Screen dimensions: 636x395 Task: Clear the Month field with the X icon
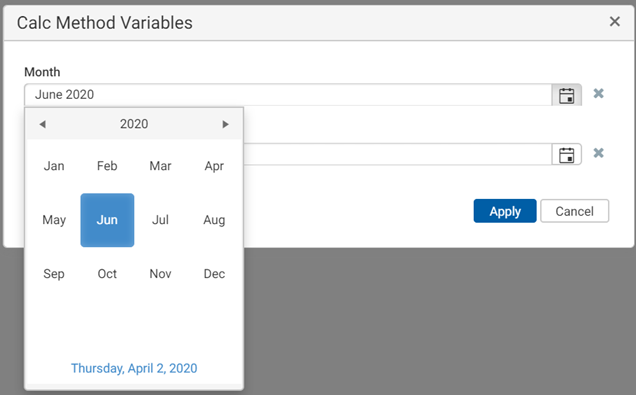[x=598, y=94]
